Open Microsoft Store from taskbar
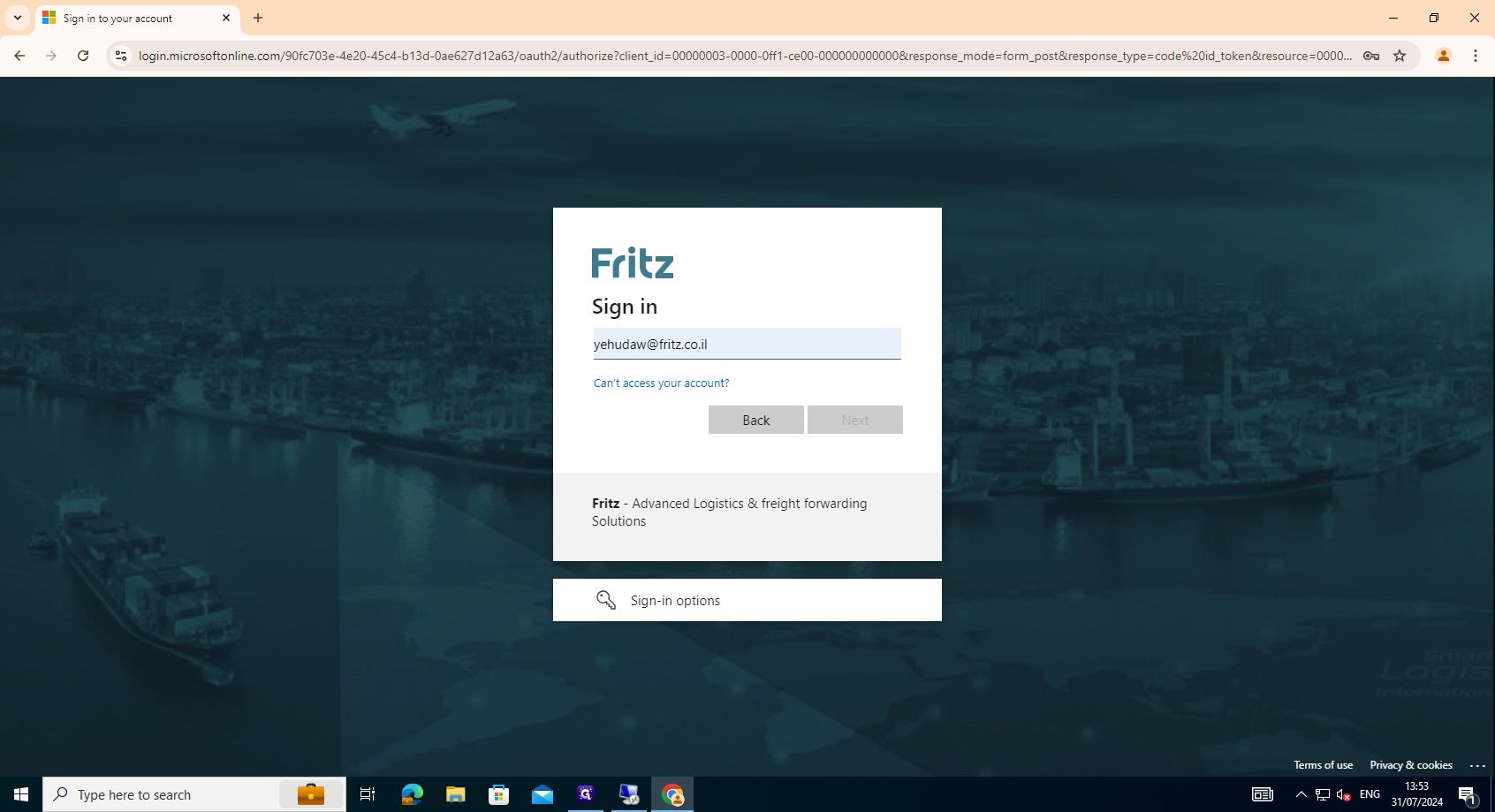Screen dimensions: 1495x812 pos(499,794)
